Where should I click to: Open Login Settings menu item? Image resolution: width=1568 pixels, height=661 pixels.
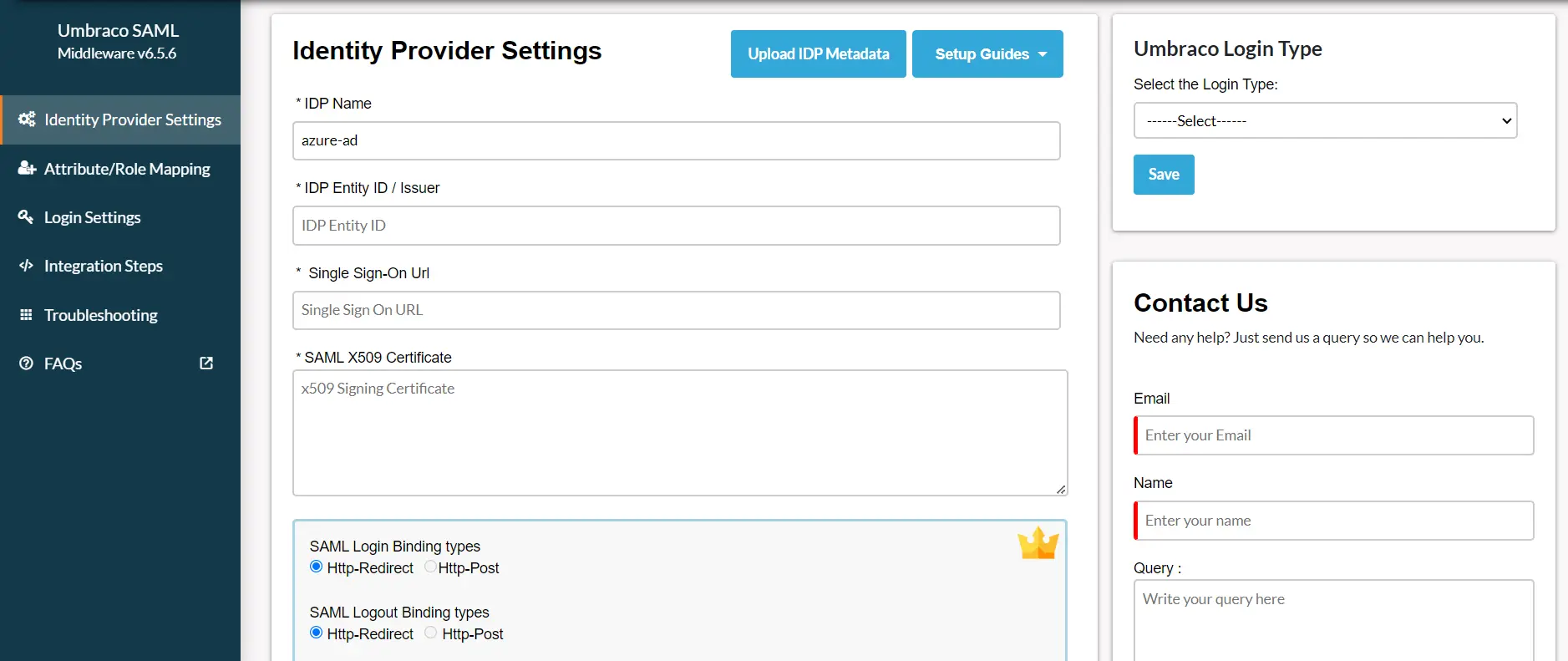120,217
